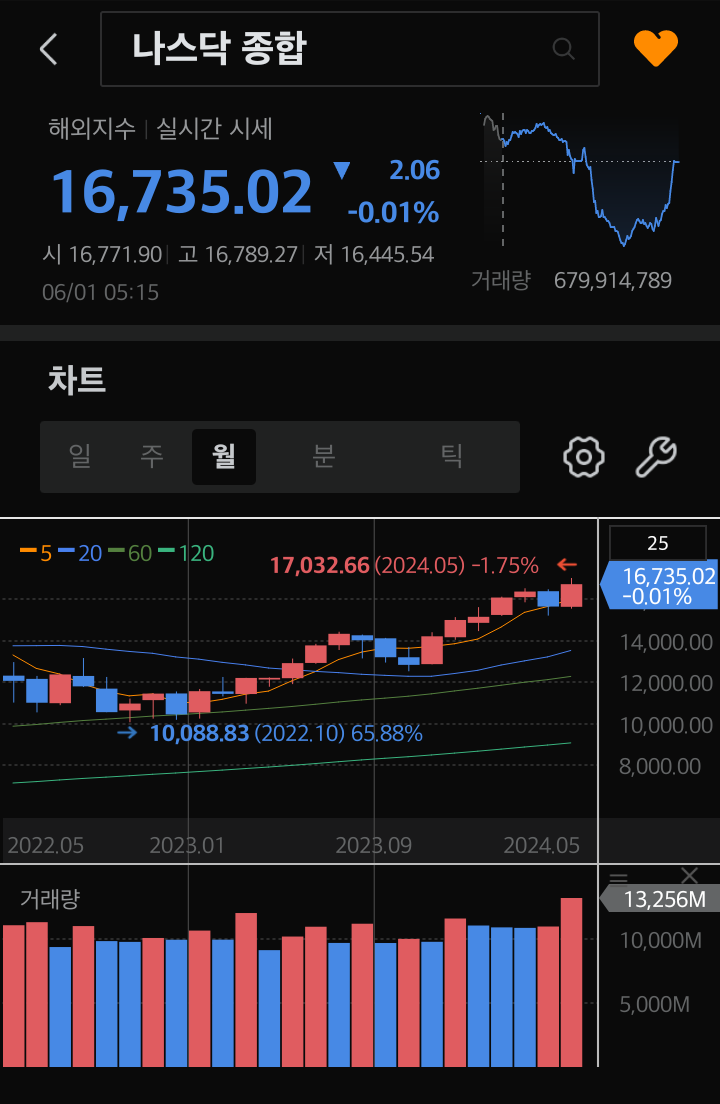Click the blue price tag on axis
The height and width of the screenshot is (1104, 720).
click(x=659, y=585)
